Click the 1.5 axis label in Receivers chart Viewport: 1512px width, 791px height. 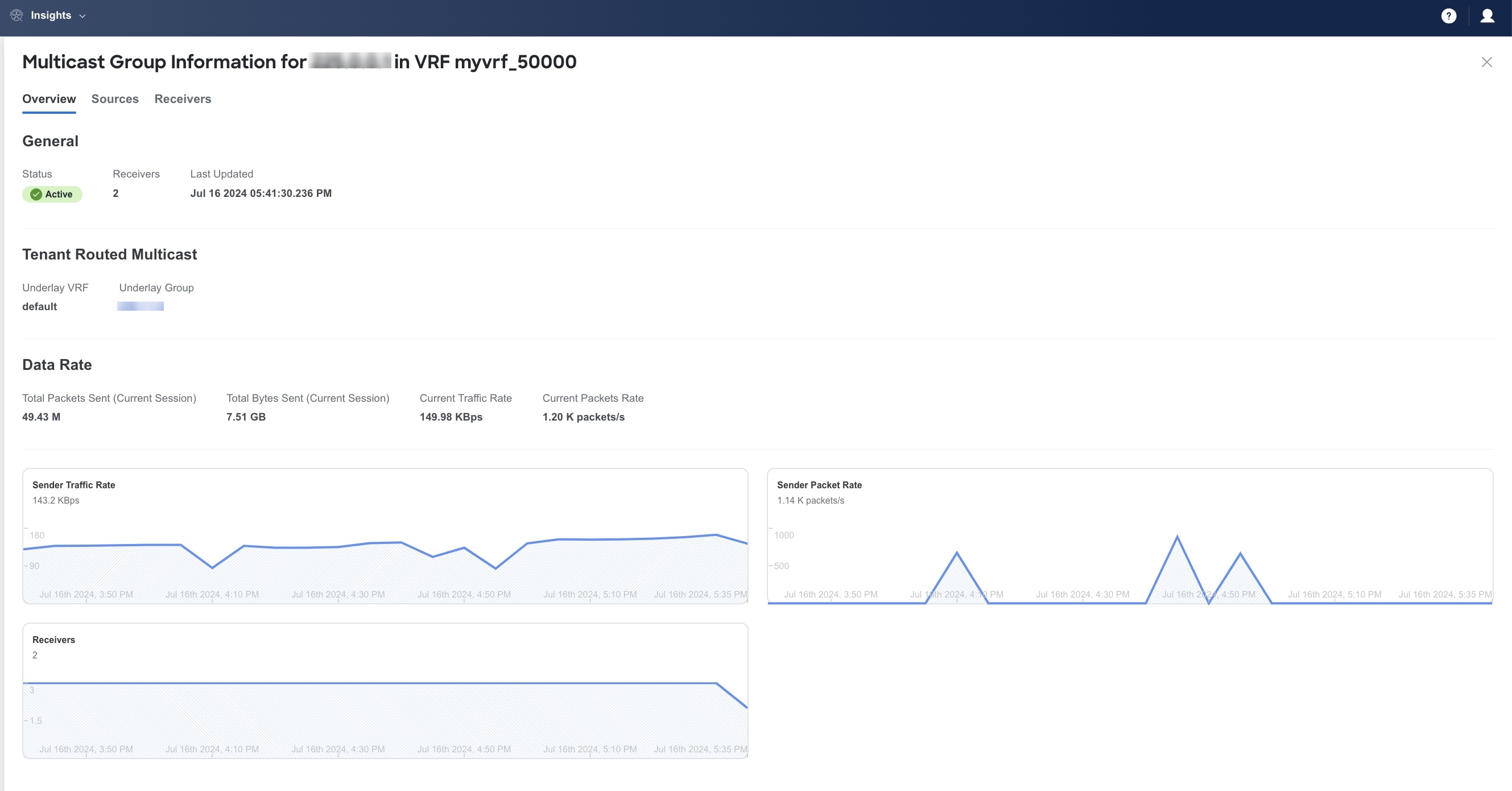pos(36,720)
